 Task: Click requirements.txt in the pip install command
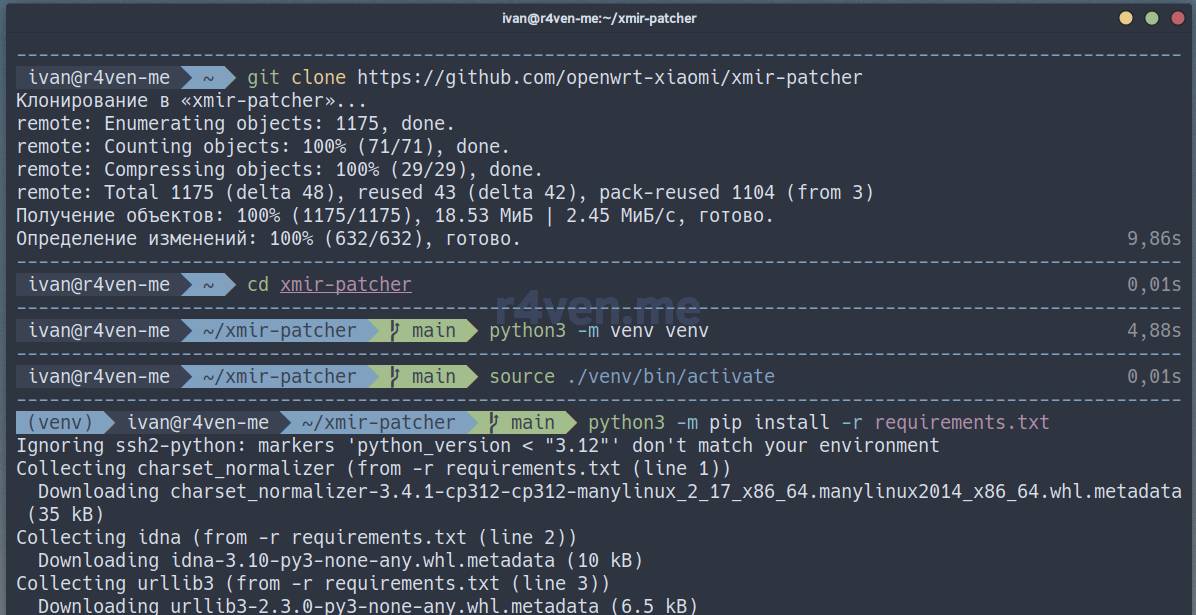pos(961,423)
